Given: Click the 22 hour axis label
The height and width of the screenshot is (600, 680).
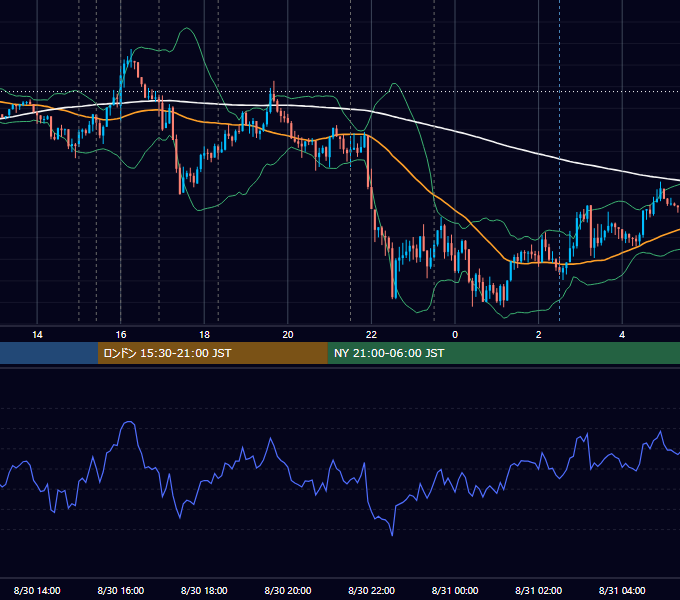Looking at the screenshot, I should coord(371,335).
